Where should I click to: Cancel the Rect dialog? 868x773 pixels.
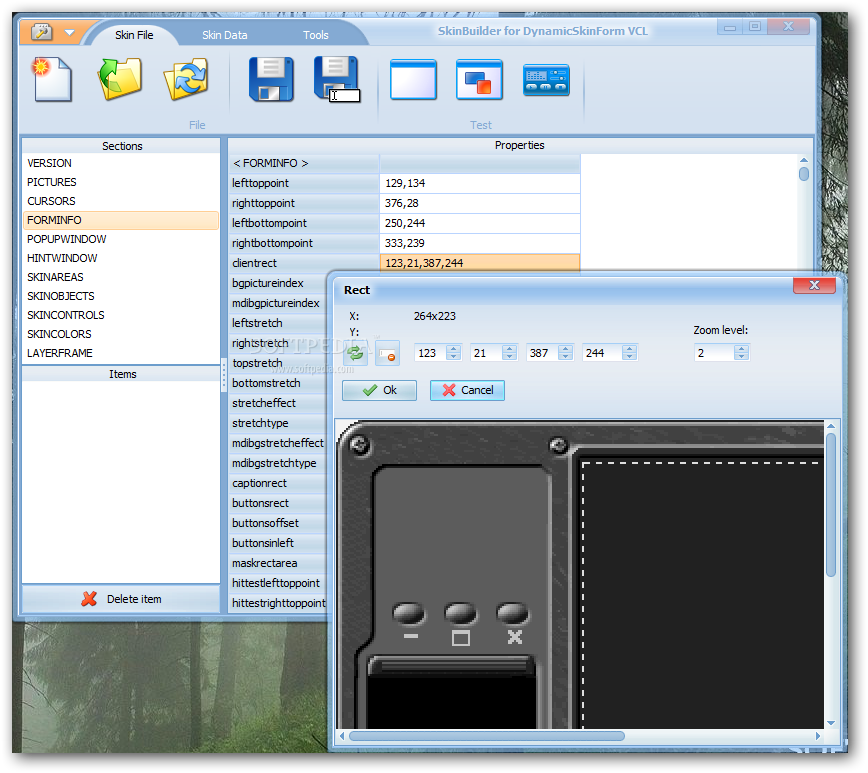467,390
